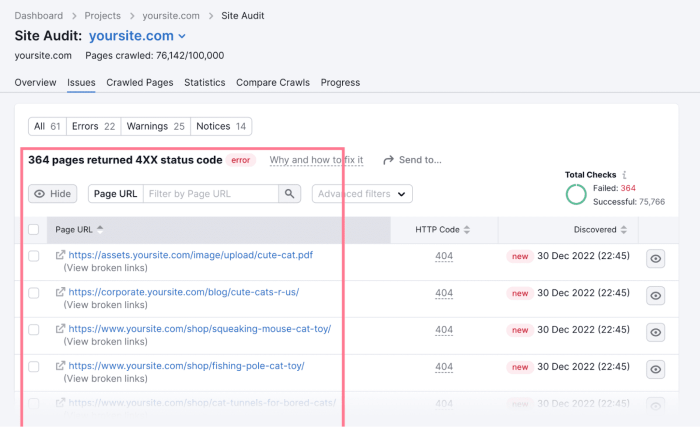Click the Filter by Page URL input field
Viewport: 700px width, 427px height.
[x=210, y=194]
